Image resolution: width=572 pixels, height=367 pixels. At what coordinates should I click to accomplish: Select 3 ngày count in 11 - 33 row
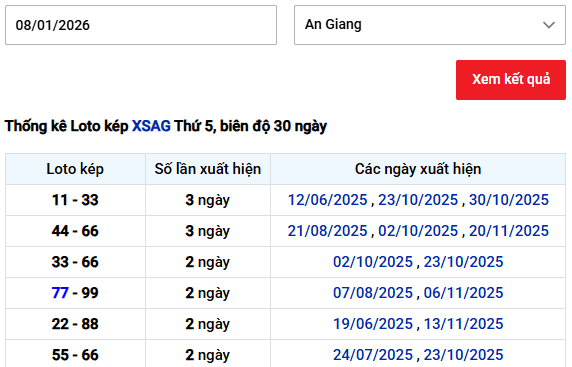(x=208, y=200)
